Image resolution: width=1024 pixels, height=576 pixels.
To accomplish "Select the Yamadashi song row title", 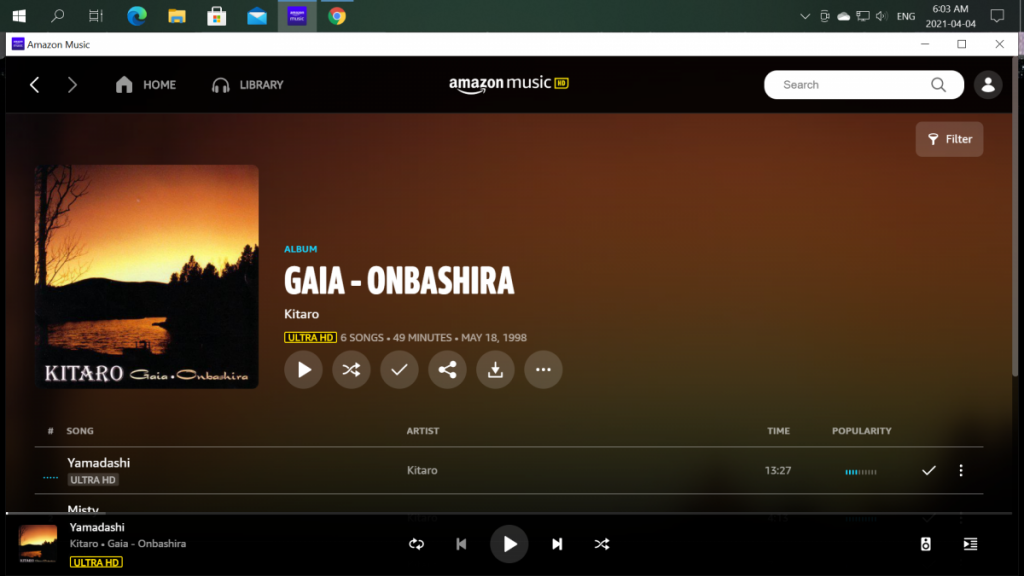I will (x=99, y=462).
